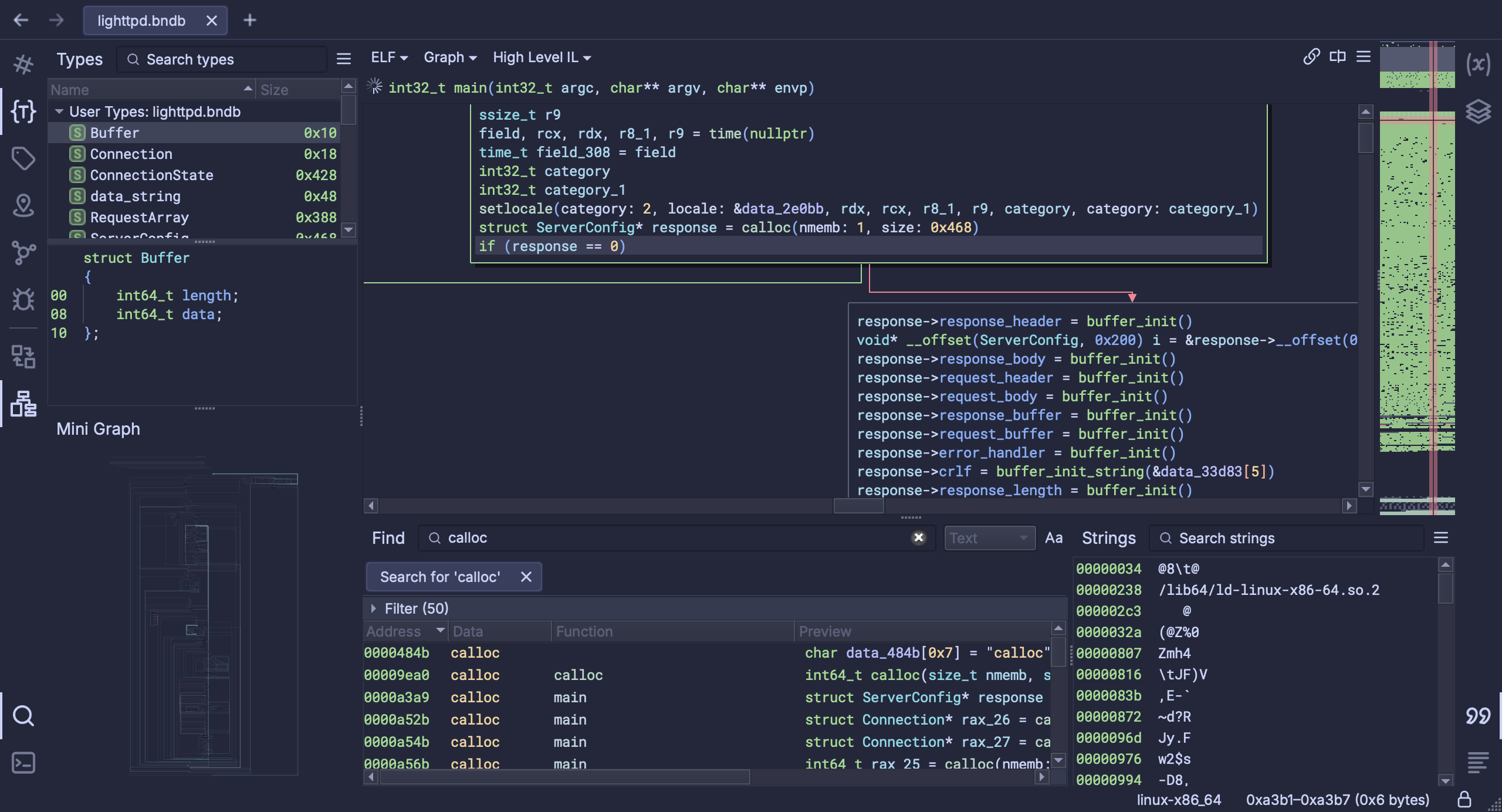
Task: Click the link sync chain icon
Action: click(x=1311, y=57)
